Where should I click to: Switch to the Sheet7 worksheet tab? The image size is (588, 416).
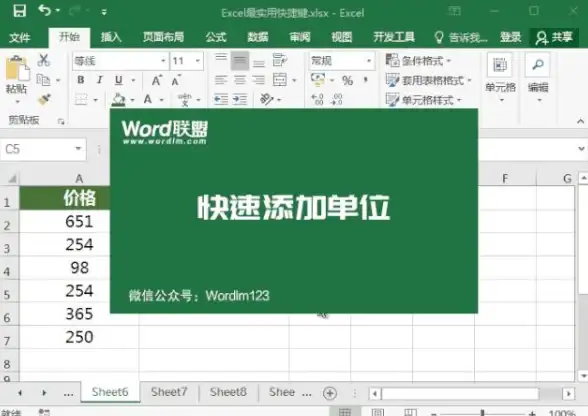click(169, 392)
